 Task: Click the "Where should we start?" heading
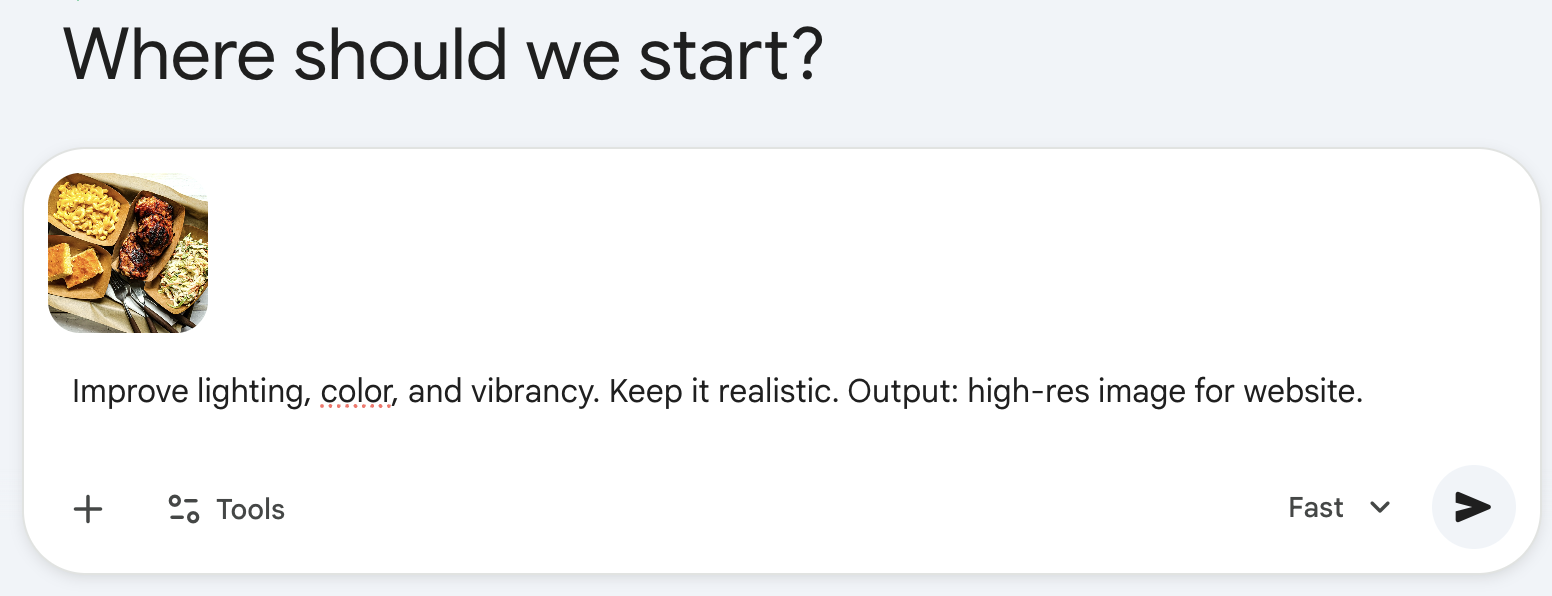(443, 54)
